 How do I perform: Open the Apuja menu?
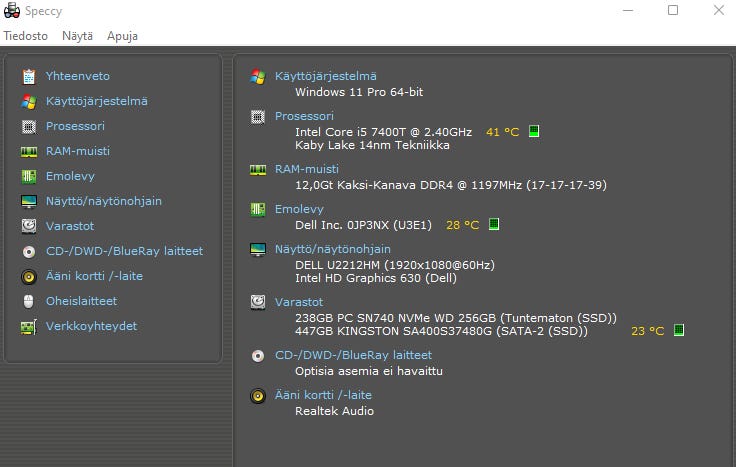click(x=122, y=36)
